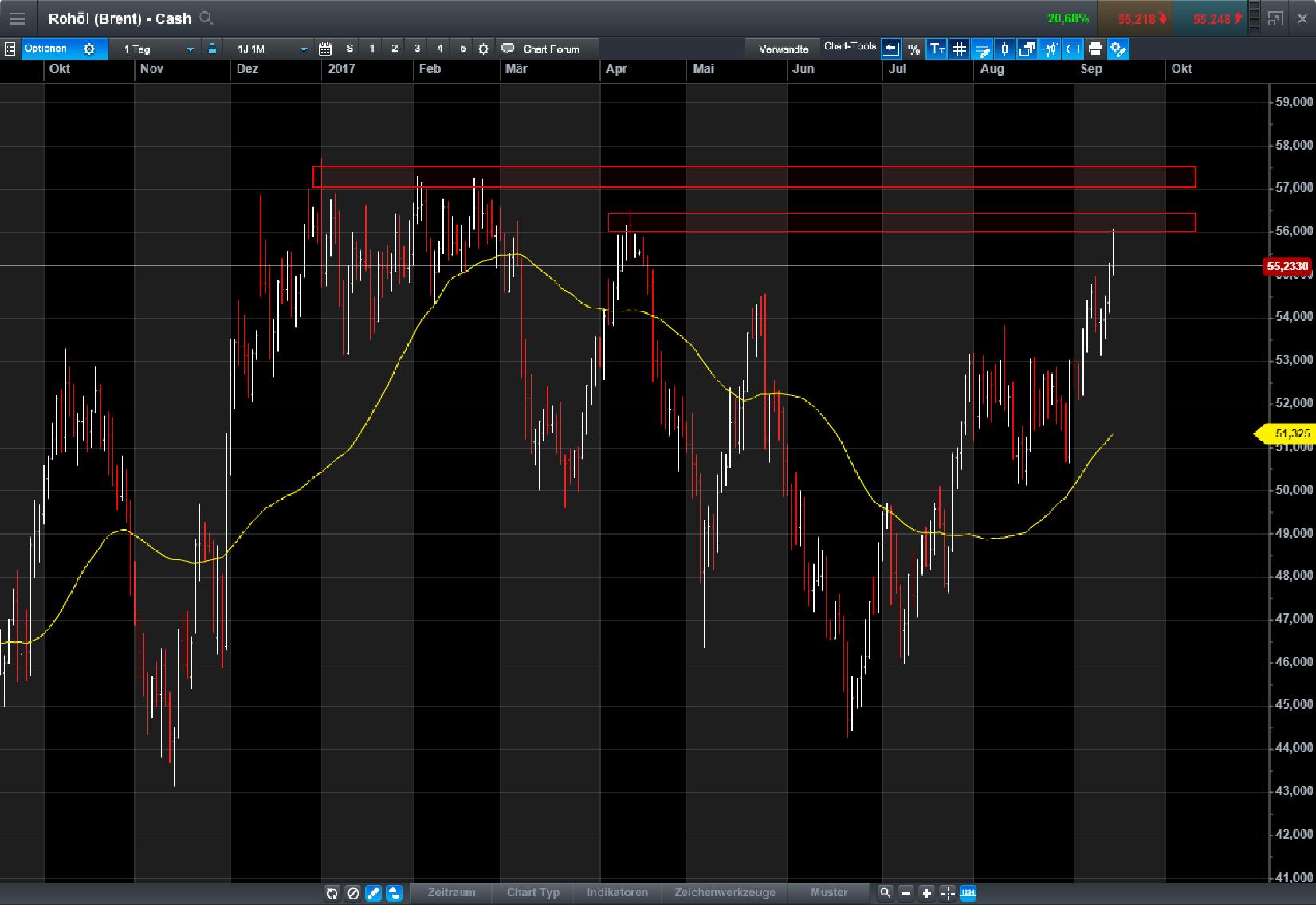Viewport: 1316px width, 905px height.
Task: Toggle the sort arrows button at bottom left
Action: pos(392,893)
